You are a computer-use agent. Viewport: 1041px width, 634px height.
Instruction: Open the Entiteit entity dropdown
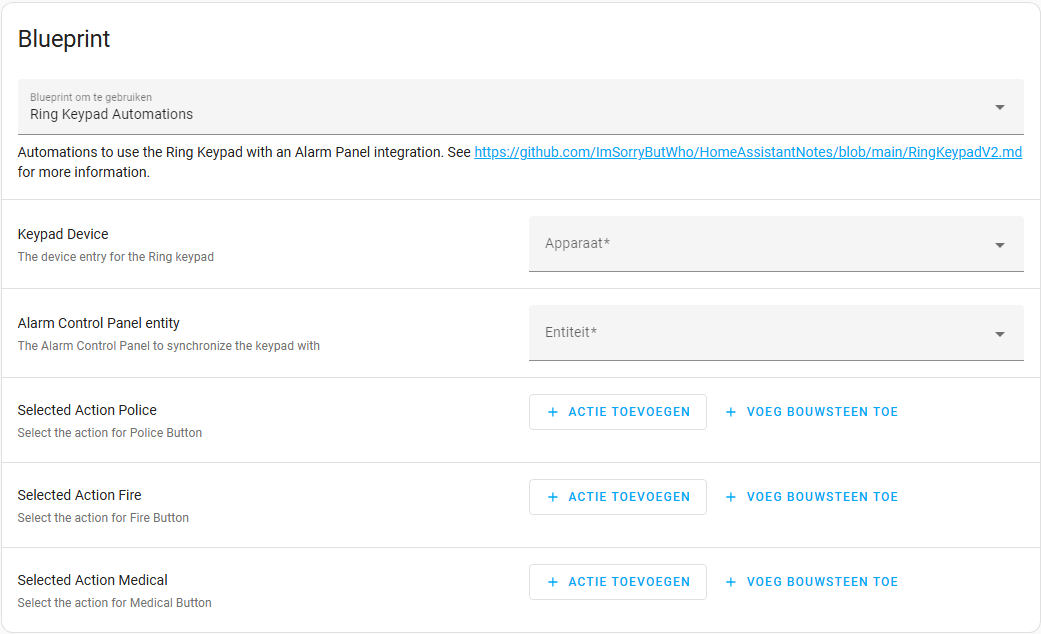coord(776,333)
